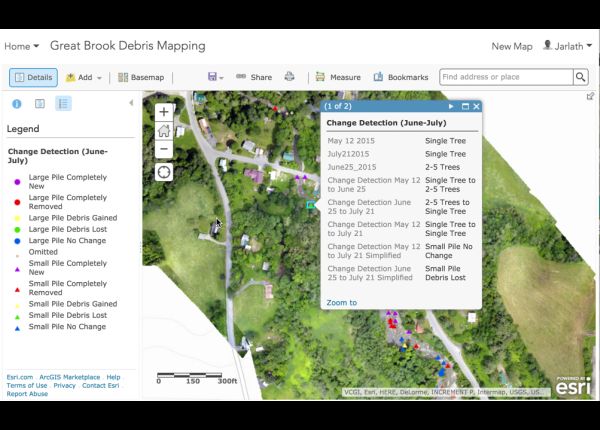Expand the Save dropdown arrow

(x=222, y=78)
